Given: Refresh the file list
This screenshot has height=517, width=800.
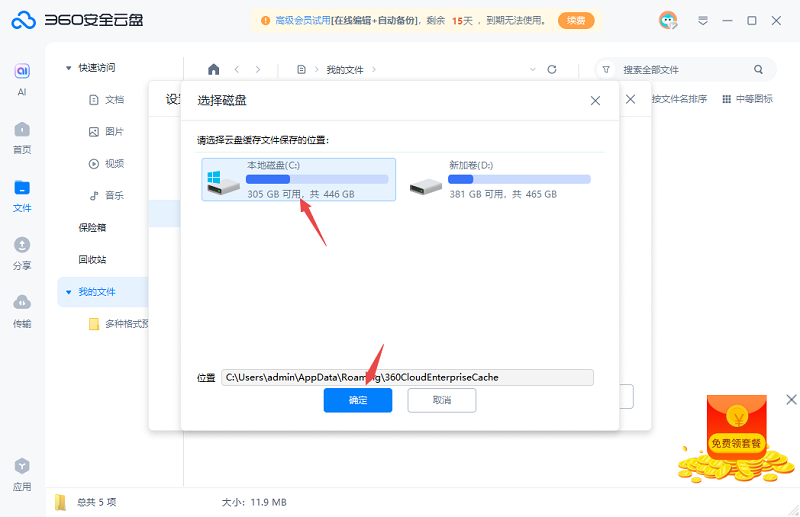Looking at the screenshot, I should click(552, 69).
